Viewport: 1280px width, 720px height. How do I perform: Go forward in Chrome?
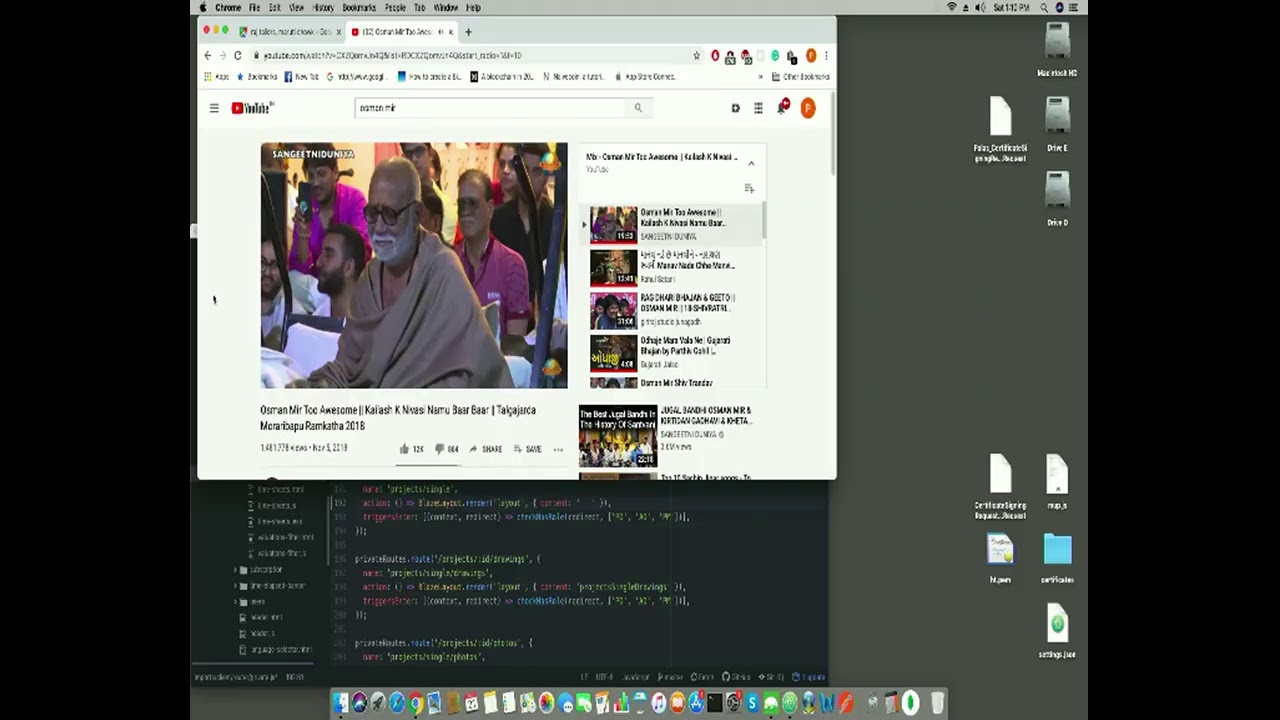222,55
